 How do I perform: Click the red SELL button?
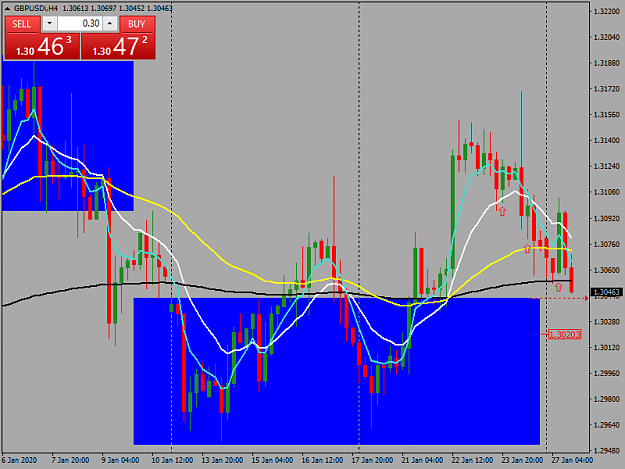pyautogui.click(x=22, y=24)
